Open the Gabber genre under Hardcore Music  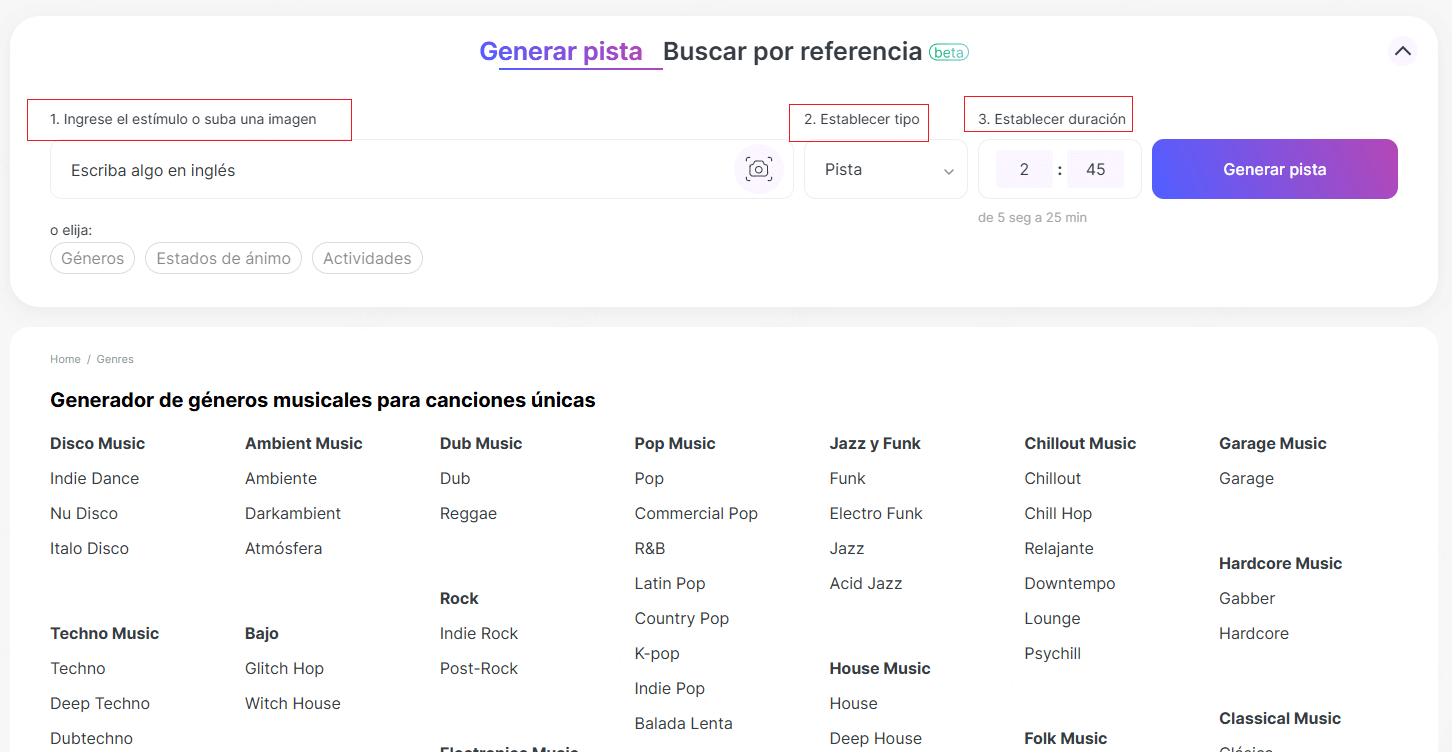point(1247,598)
